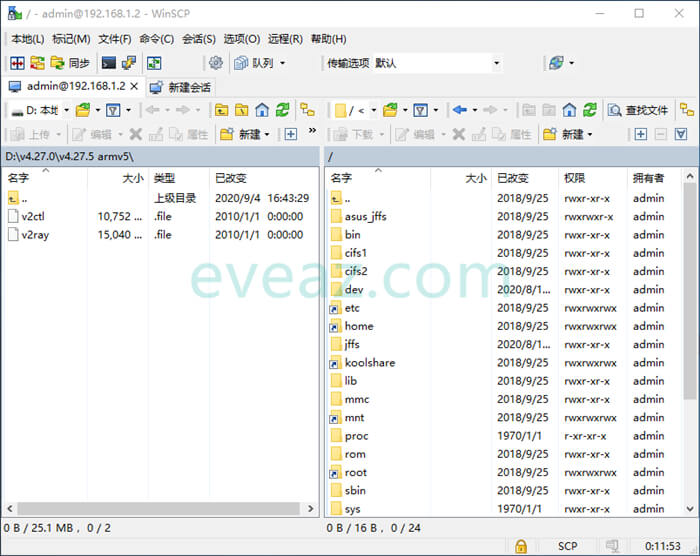Viewport: 700px width, 556px height.
Task: Open the 命令(C) menu
Action: coord(157,39)
